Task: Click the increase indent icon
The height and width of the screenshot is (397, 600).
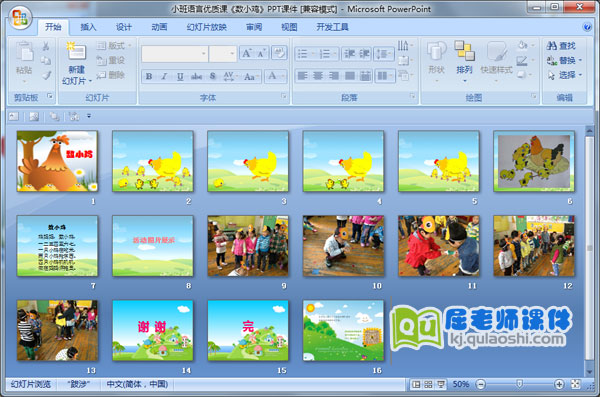Action: pos(364,54)
